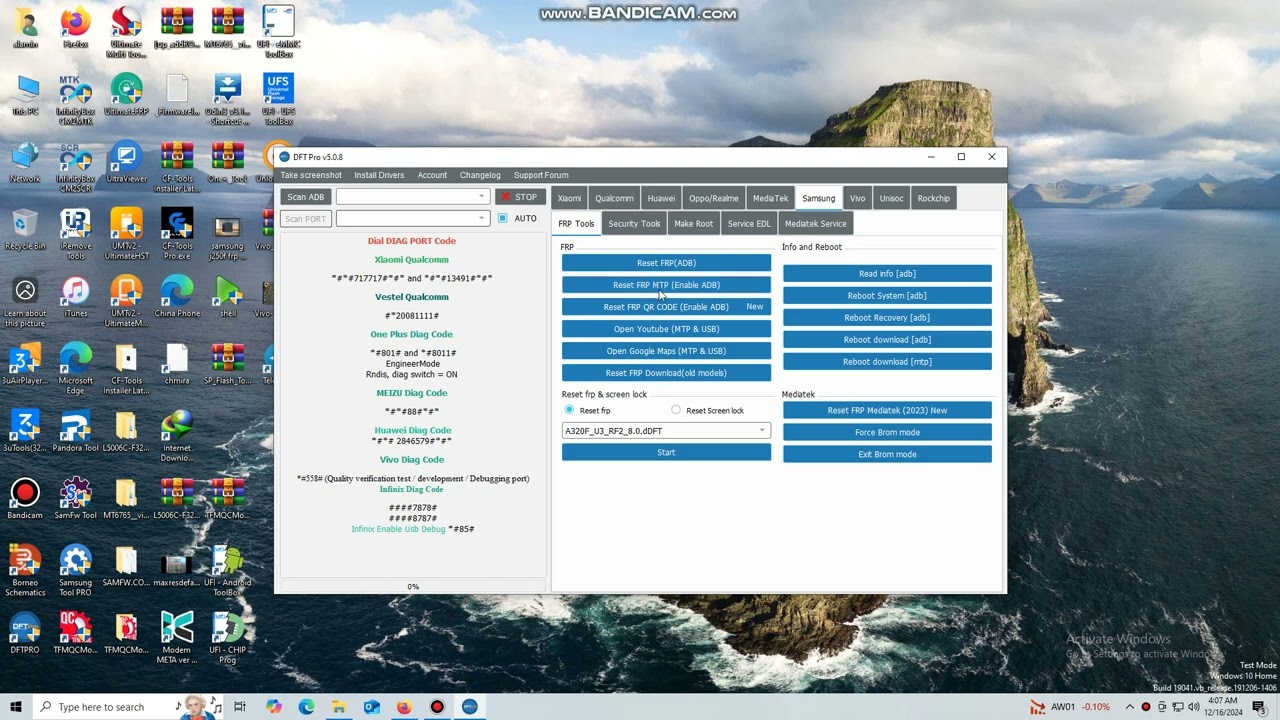
Task: Click the STOP button
Action: (521, 197)
